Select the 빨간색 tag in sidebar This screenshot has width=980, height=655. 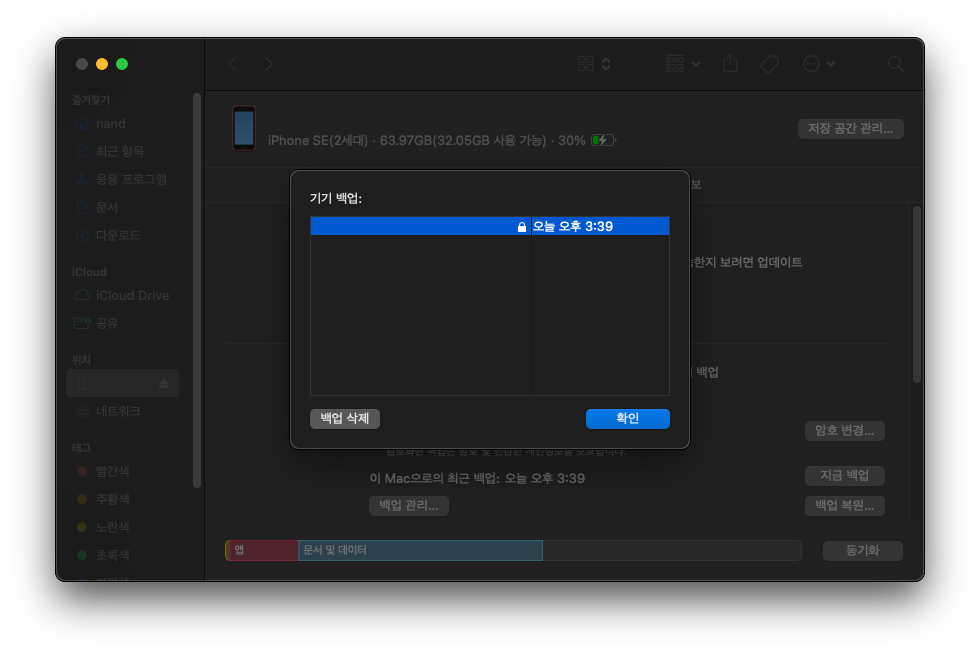coord(112,471)
